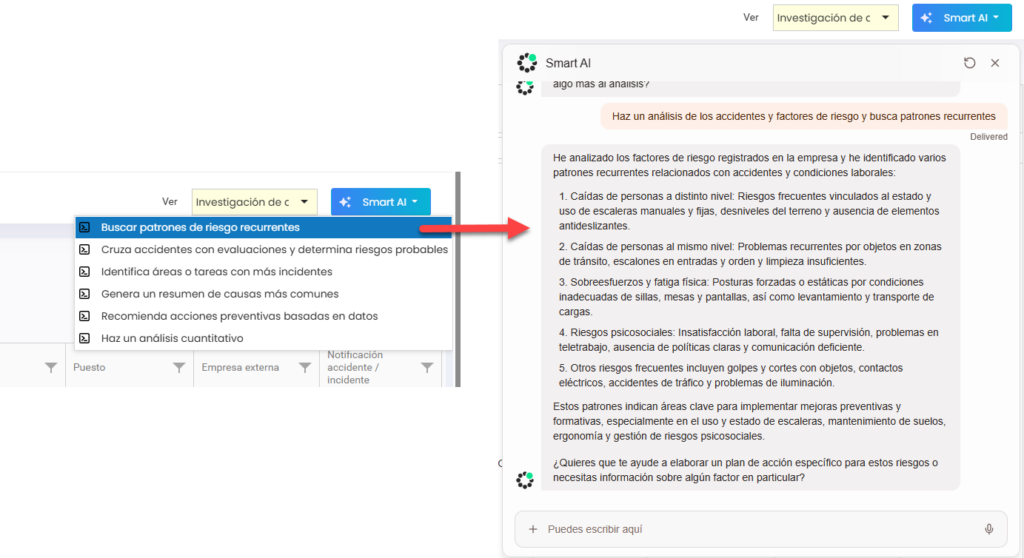Click prompt icon beside Buscar patrones entry
Screen dimensions: 1024x558
pyautogui.click(x=84, y=227)
